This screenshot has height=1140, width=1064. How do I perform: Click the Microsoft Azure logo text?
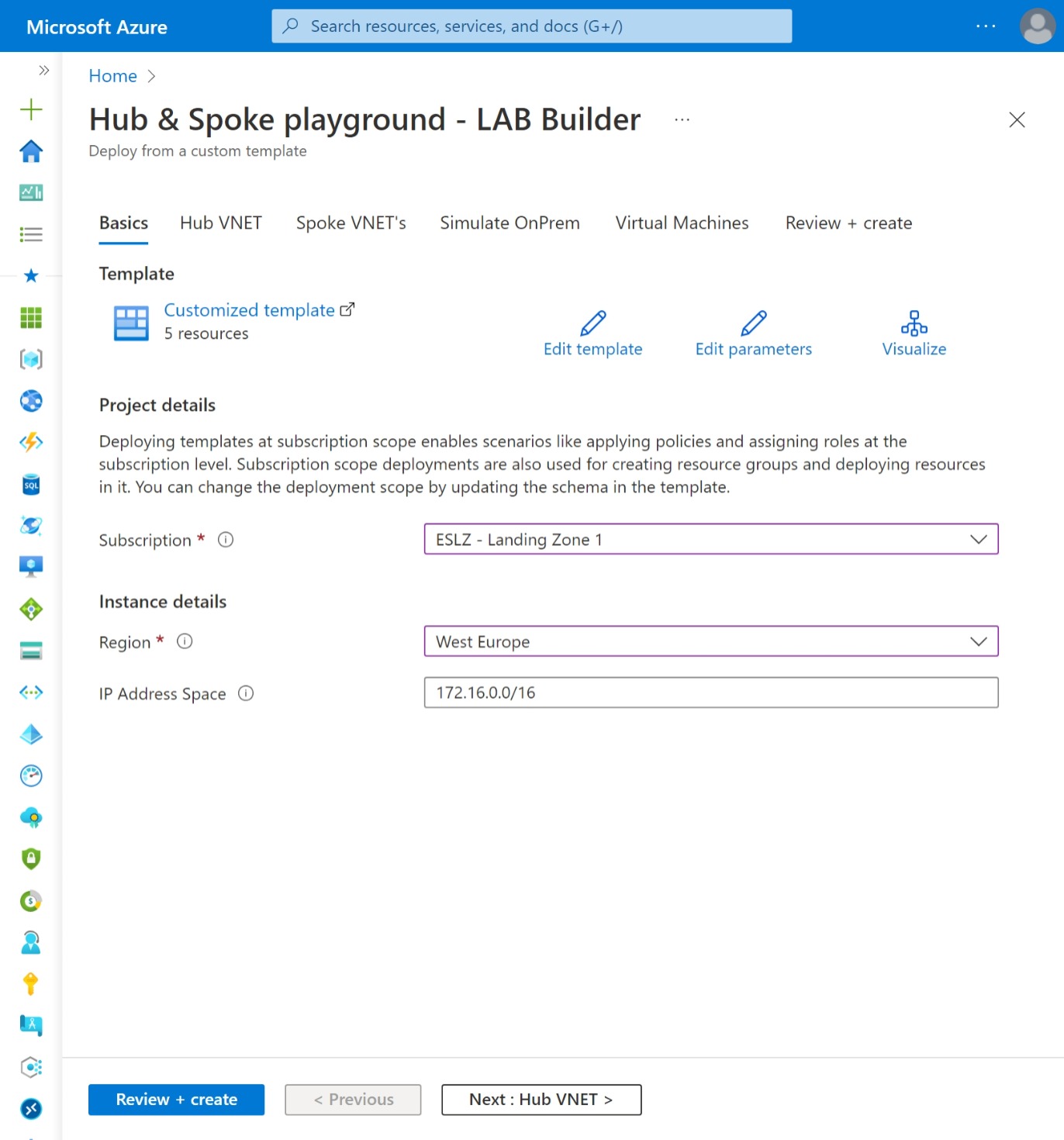(x=97, y=27)
